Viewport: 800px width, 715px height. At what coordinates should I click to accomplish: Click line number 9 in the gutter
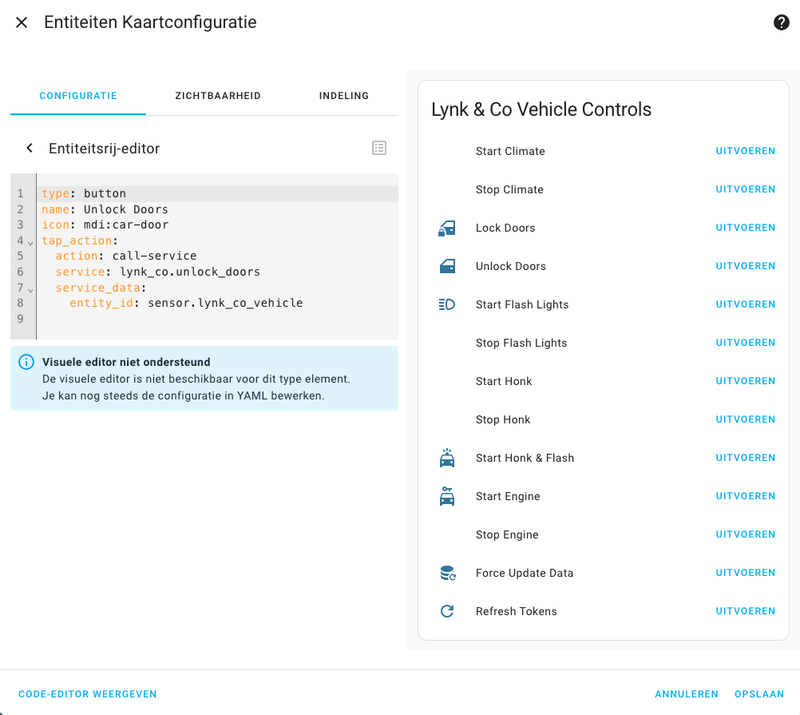click(x=20, y=319)
